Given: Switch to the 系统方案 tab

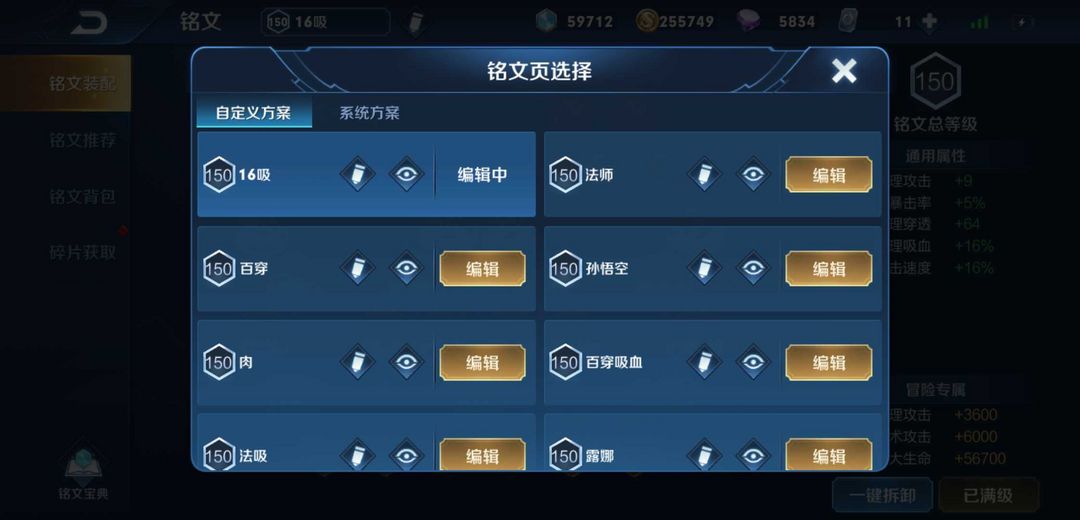Looking at the screenshot, I should click(369, 113).
